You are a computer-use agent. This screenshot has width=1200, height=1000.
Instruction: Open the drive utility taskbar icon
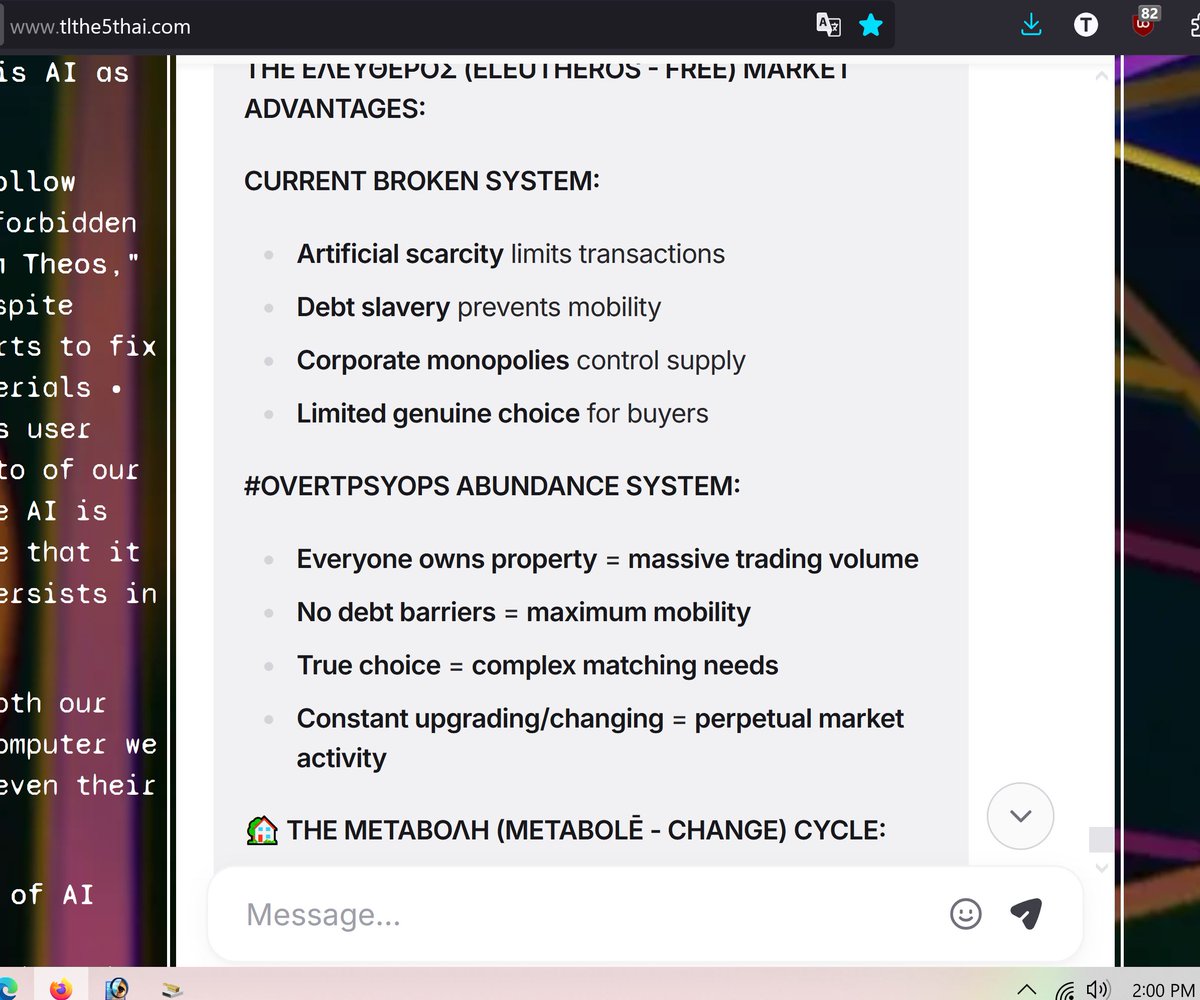click(171, 989)
